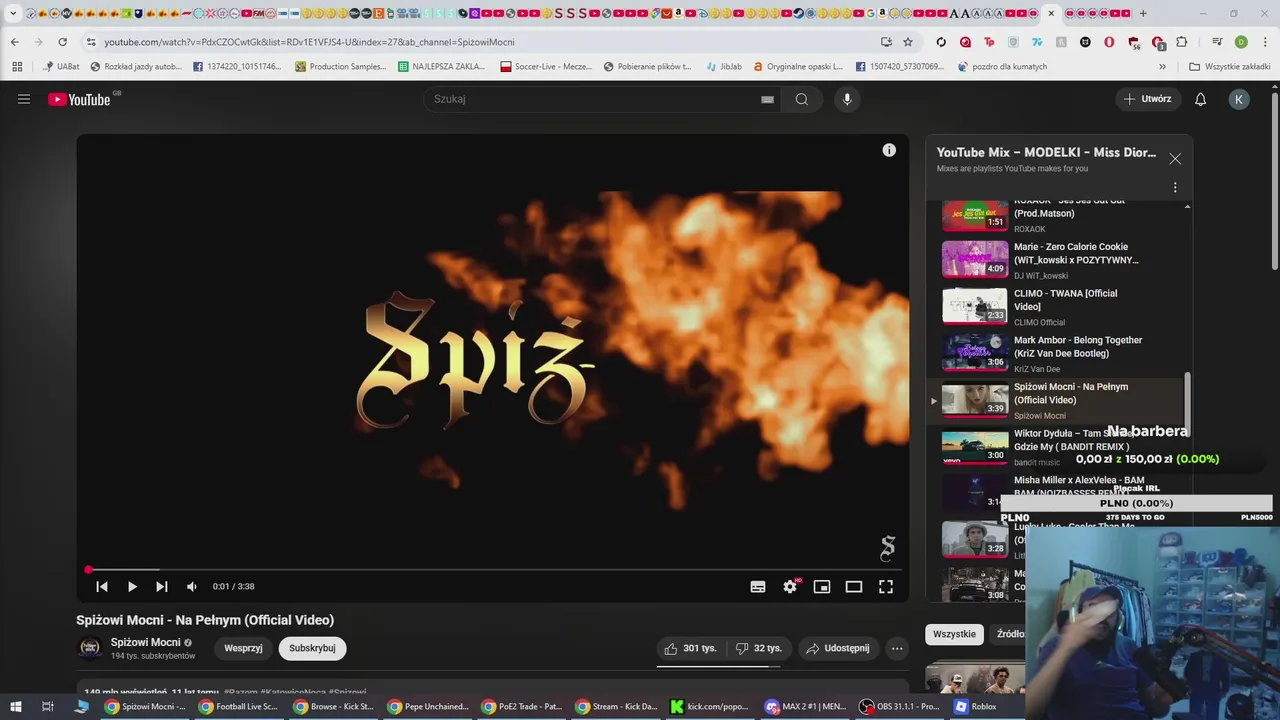Screen dimensions: 1280x720
Task: Start voice search with the microphone
Action: pyautogui.click(x=847, y=99)
